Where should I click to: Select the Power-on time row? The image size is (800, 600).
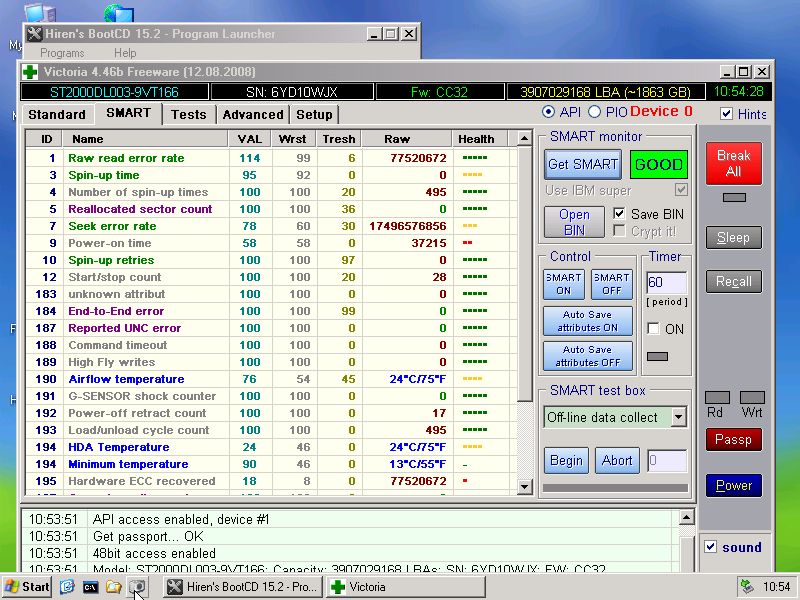pos(271,243)
